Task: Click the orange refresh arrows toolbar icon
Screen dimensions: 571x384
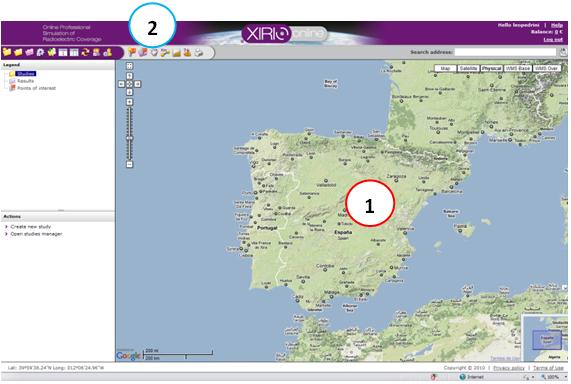Action: (x=85, y=52)
